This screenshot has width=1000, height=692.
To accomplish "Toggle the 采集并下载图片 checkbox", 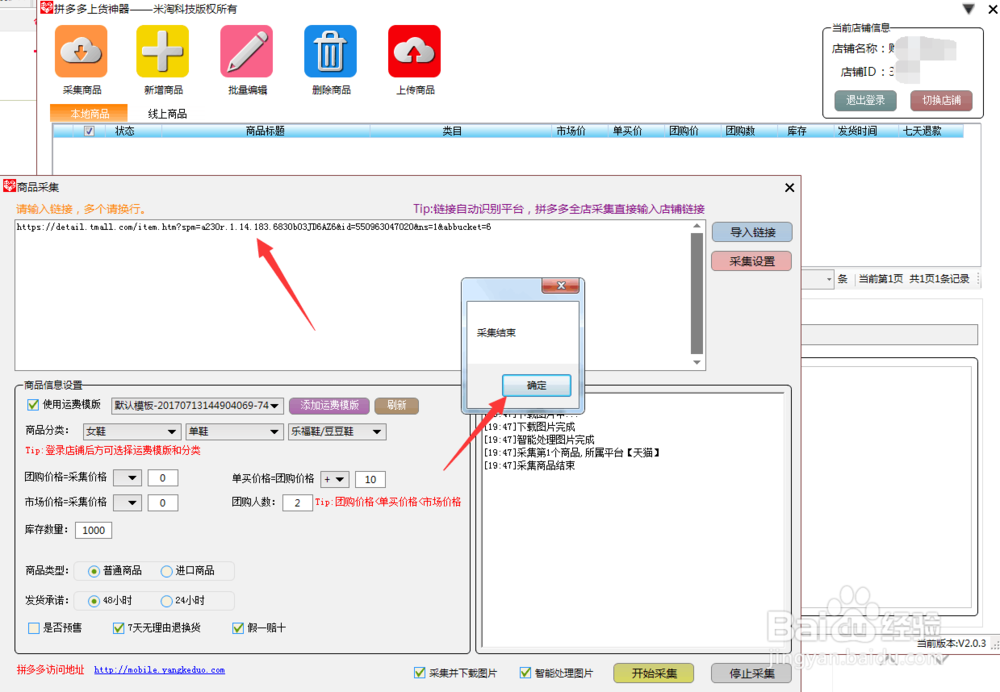I will 420,673.
